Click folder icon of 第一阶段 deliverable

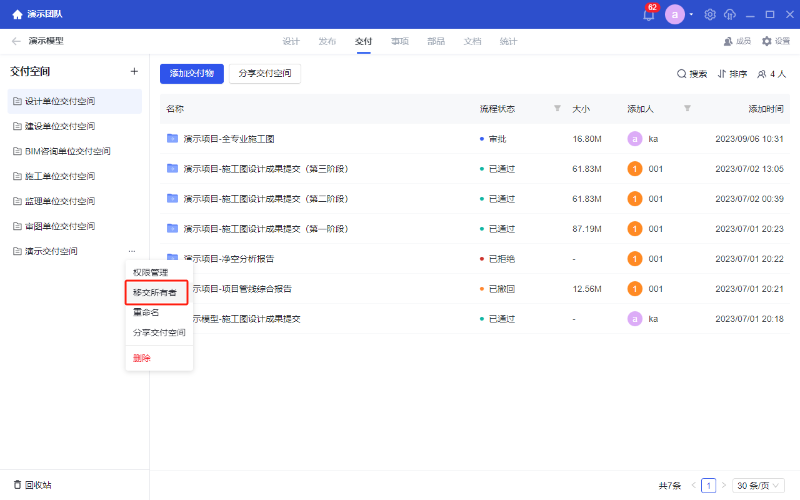pyautogui.click(x=172, y=229)
